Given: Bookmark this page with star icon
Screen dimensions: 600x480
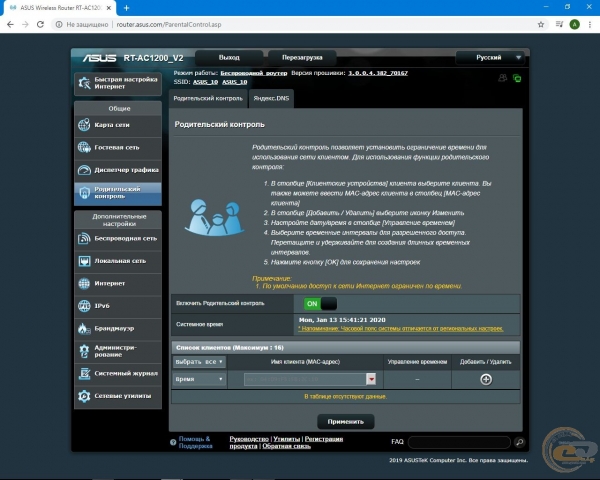Looking at the screenshot, I should [541, 24].
